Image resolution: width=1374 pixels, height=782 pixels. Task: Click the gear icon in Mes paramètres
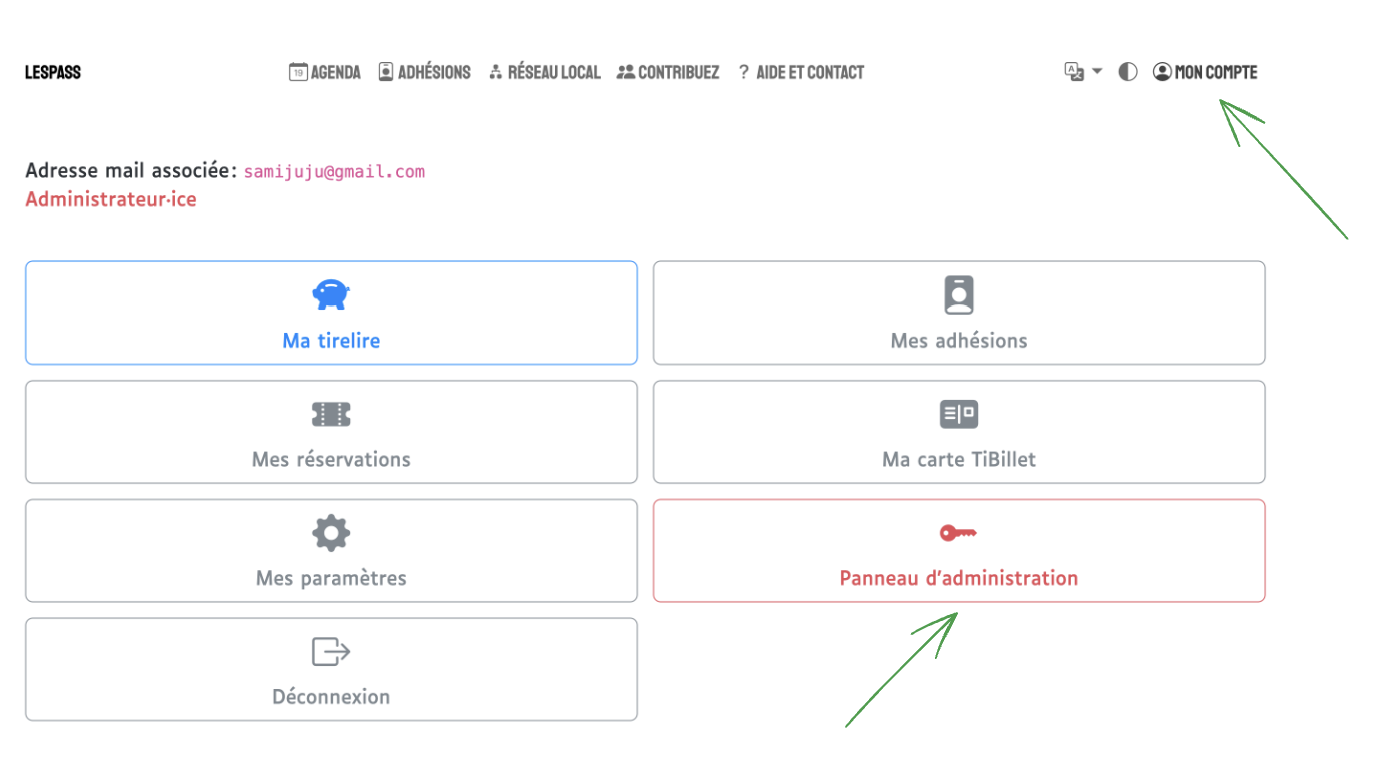[331, 533]
